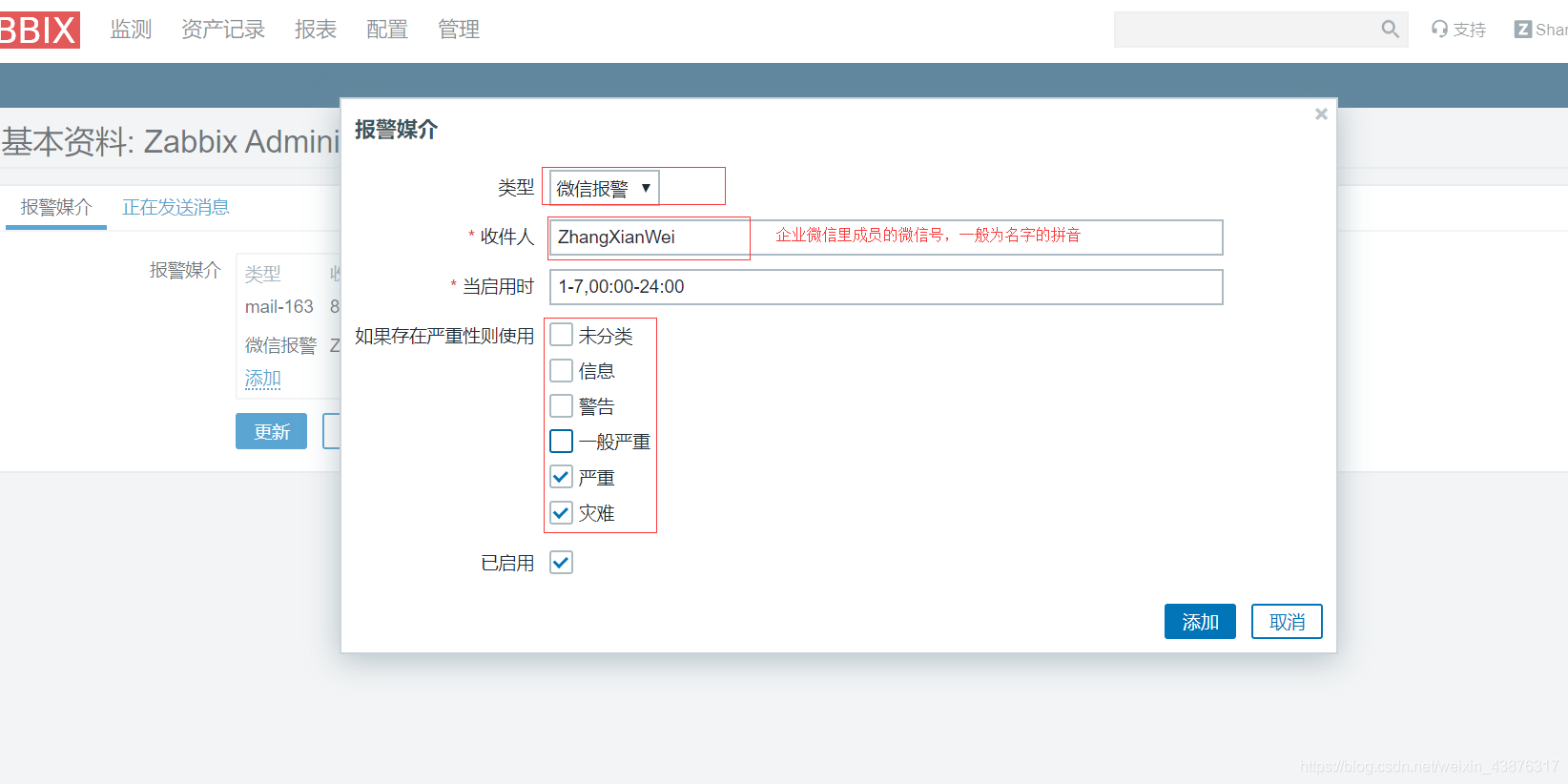This screenshot has height=784, width=1568.
Task: Open the Share link in header
Action: coord(1540,30)
